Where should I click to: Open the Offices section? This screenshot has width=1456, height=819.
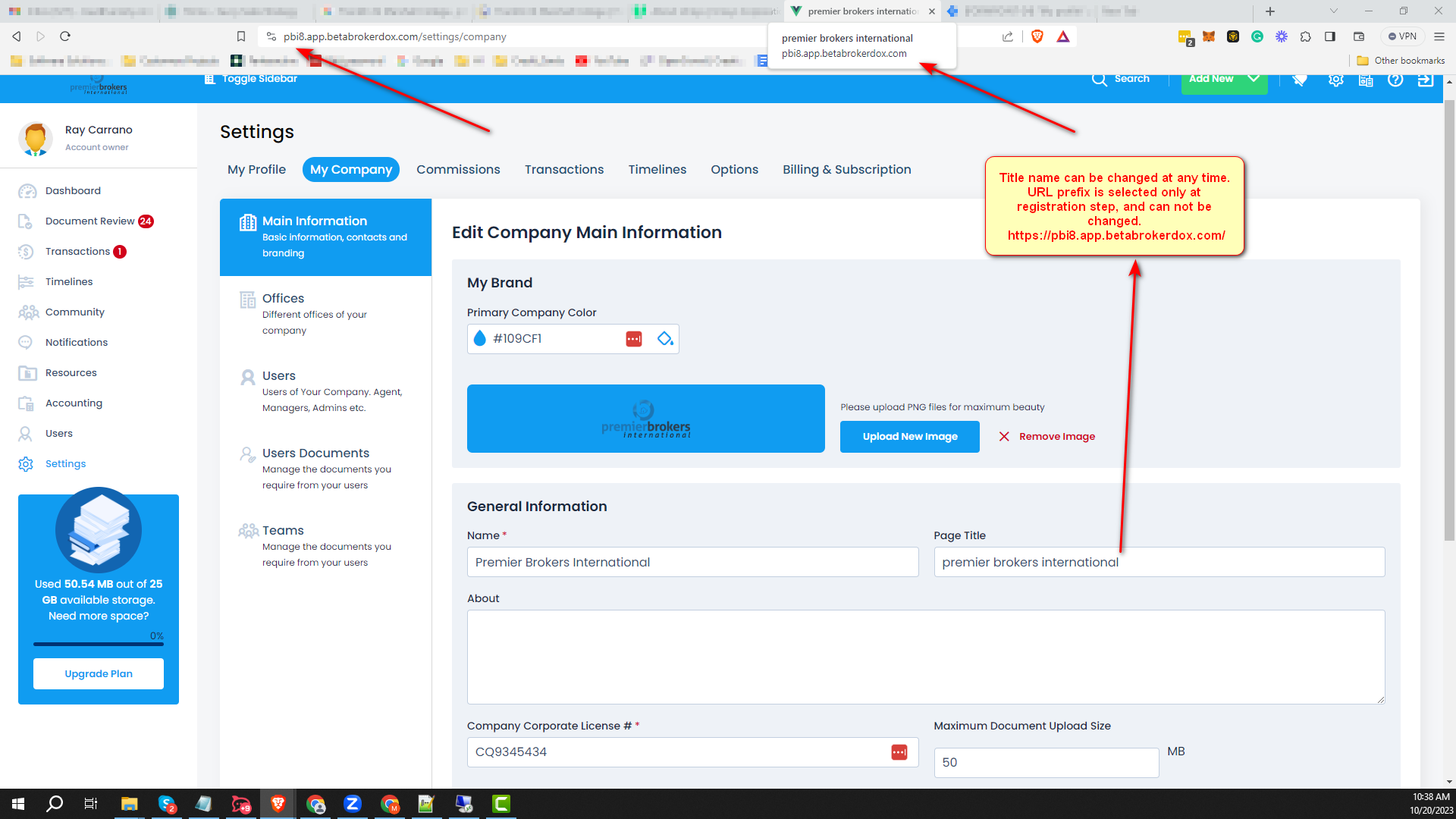click(x=325, y=314)
